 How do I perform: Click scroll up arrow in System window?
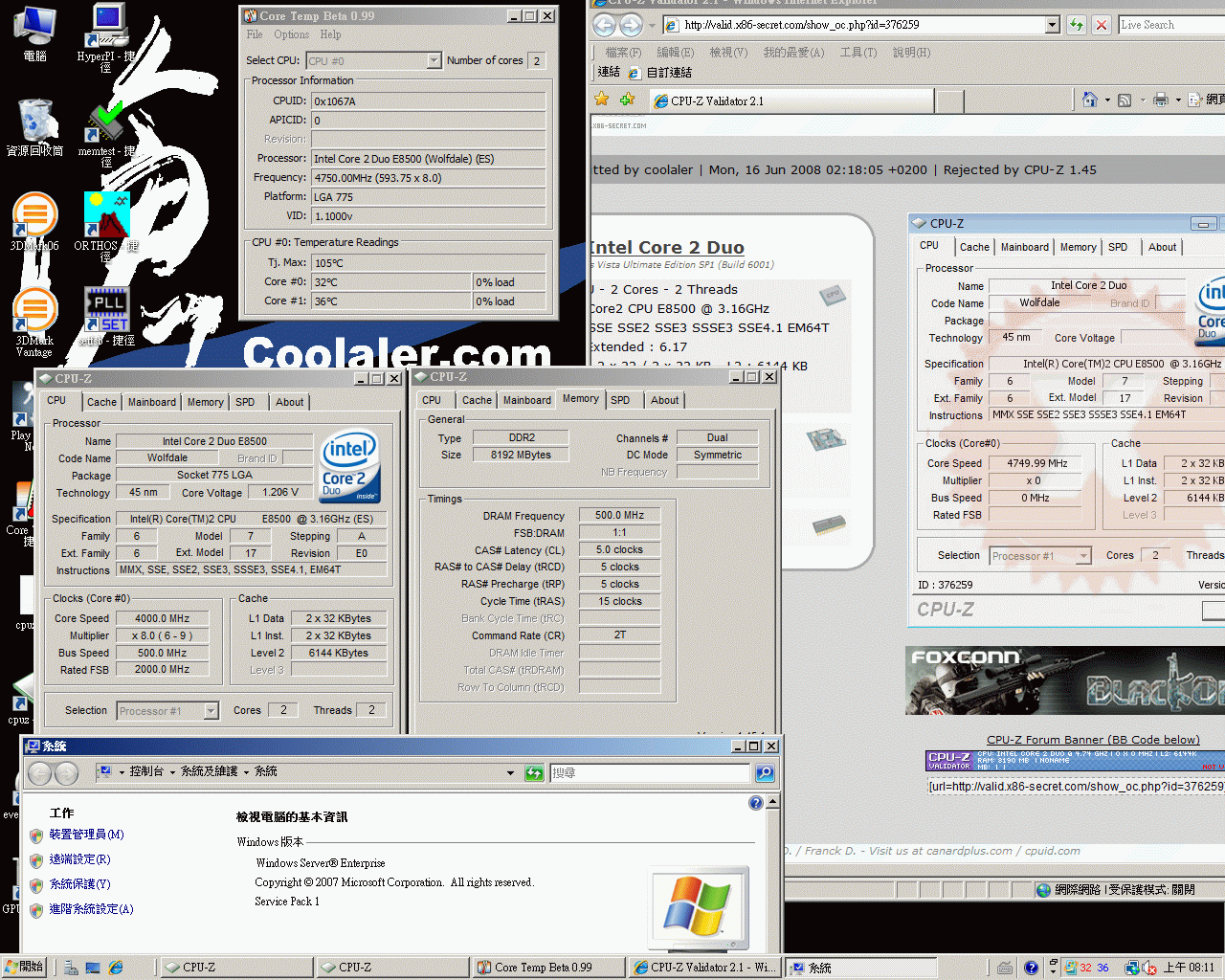773,801
